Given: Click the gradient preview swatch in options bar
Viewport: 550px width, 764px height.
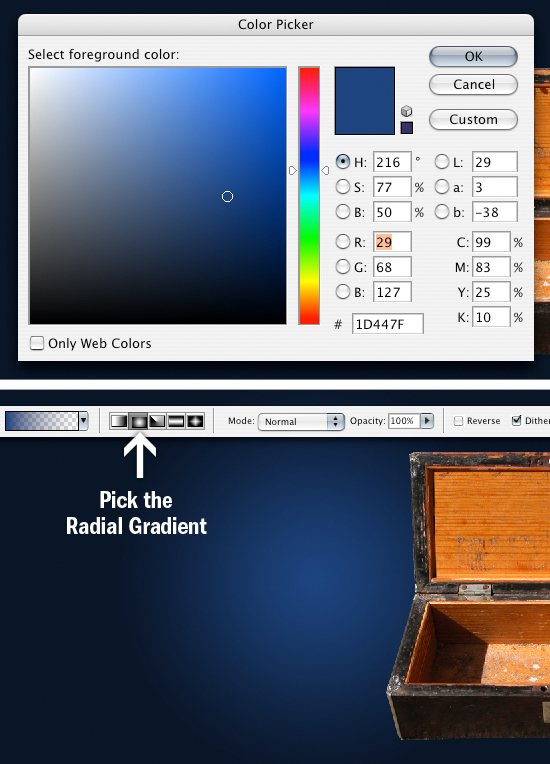Looking at the screenshot, I should [41, 421].
